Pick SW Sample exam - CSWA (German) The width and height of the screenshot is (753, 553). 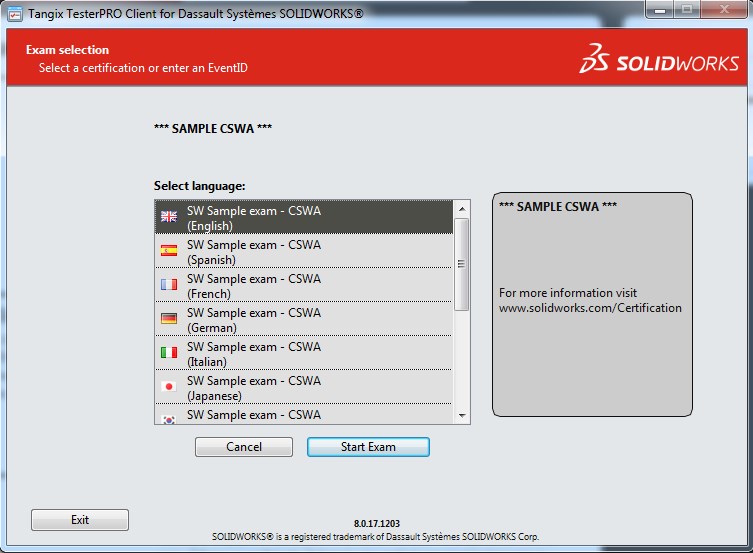pos(304,319)
